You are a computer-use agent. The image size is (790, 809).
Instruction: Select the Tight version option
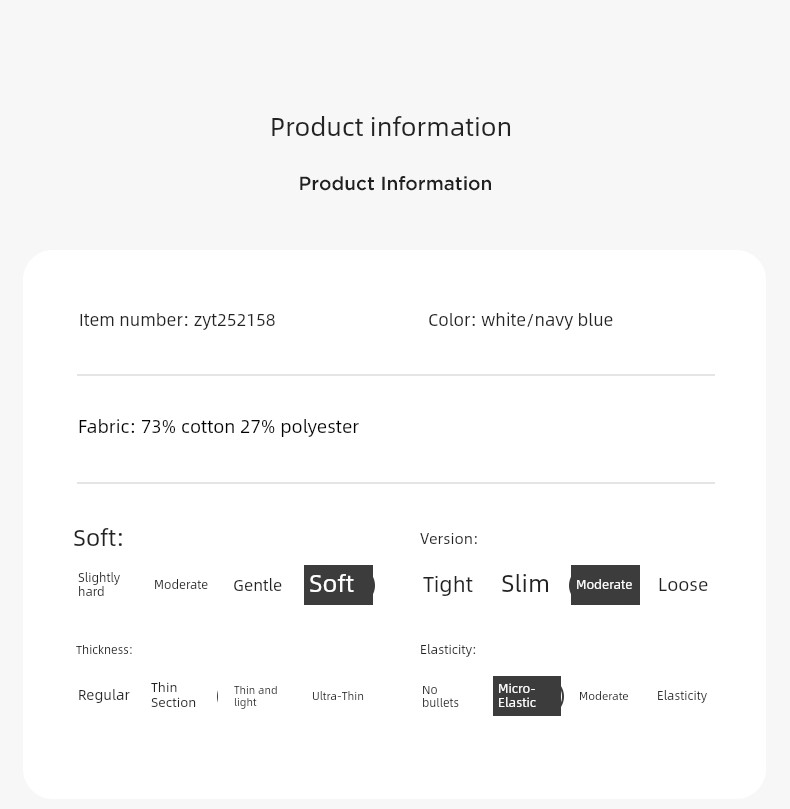click(x=448, y=585)
